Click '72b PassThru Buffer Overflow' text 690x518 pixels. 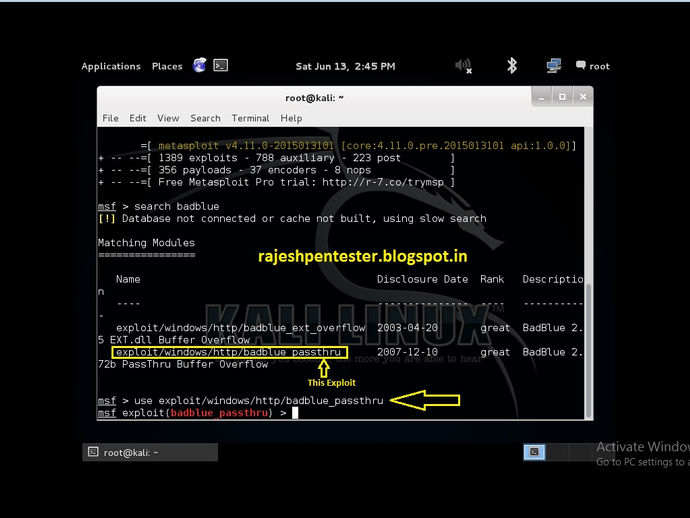183,364
